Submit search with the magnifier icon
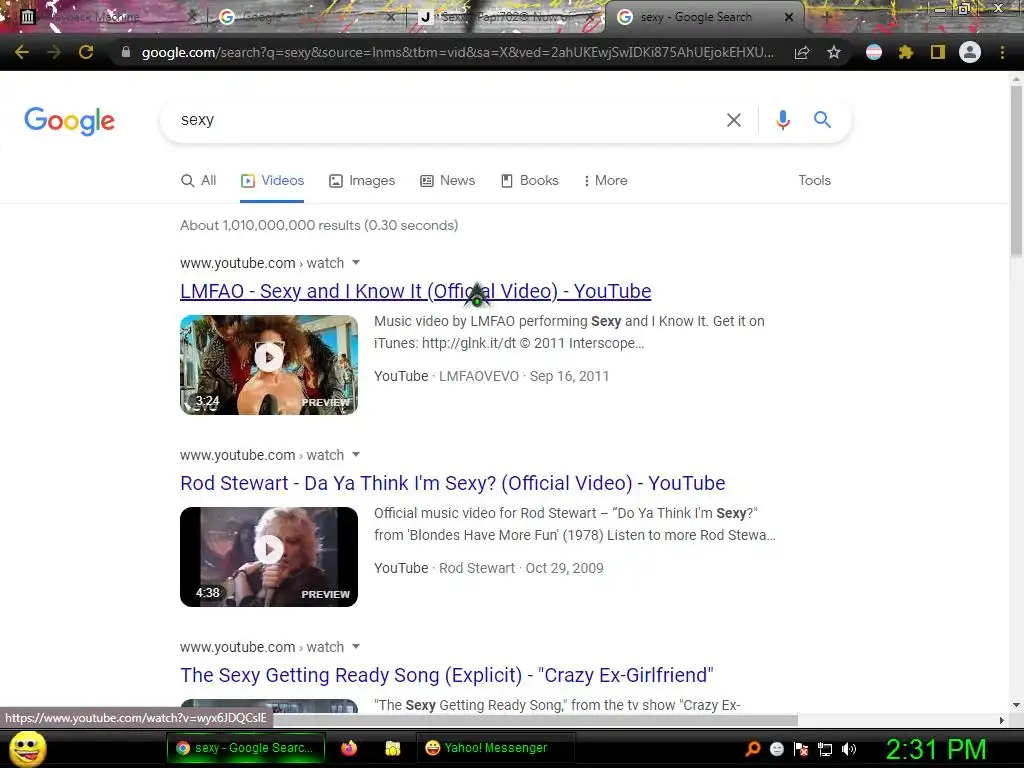Screen dimensions: 1024x768 tap(822, 120)
